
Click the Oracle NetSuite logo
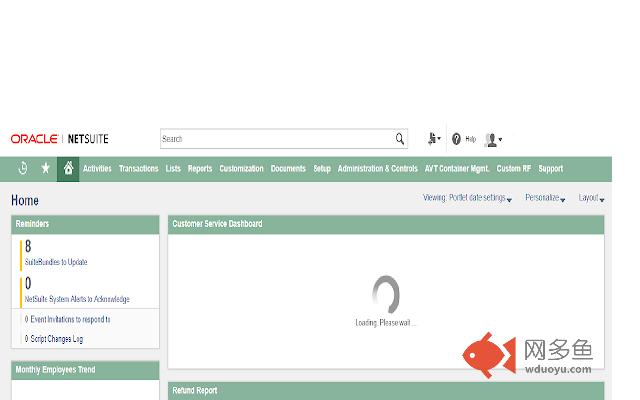[x=60, y=139]
